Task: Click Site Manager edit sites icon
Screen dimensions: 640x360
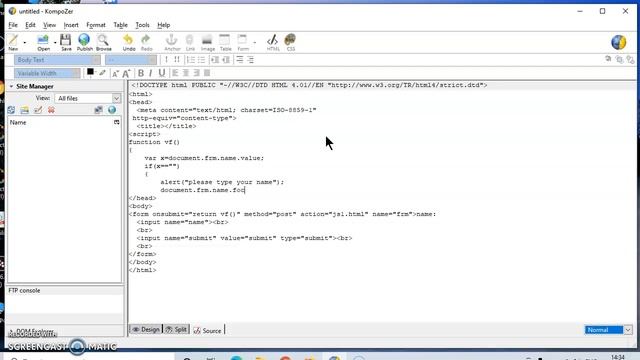Action: [x=98, y=110]
